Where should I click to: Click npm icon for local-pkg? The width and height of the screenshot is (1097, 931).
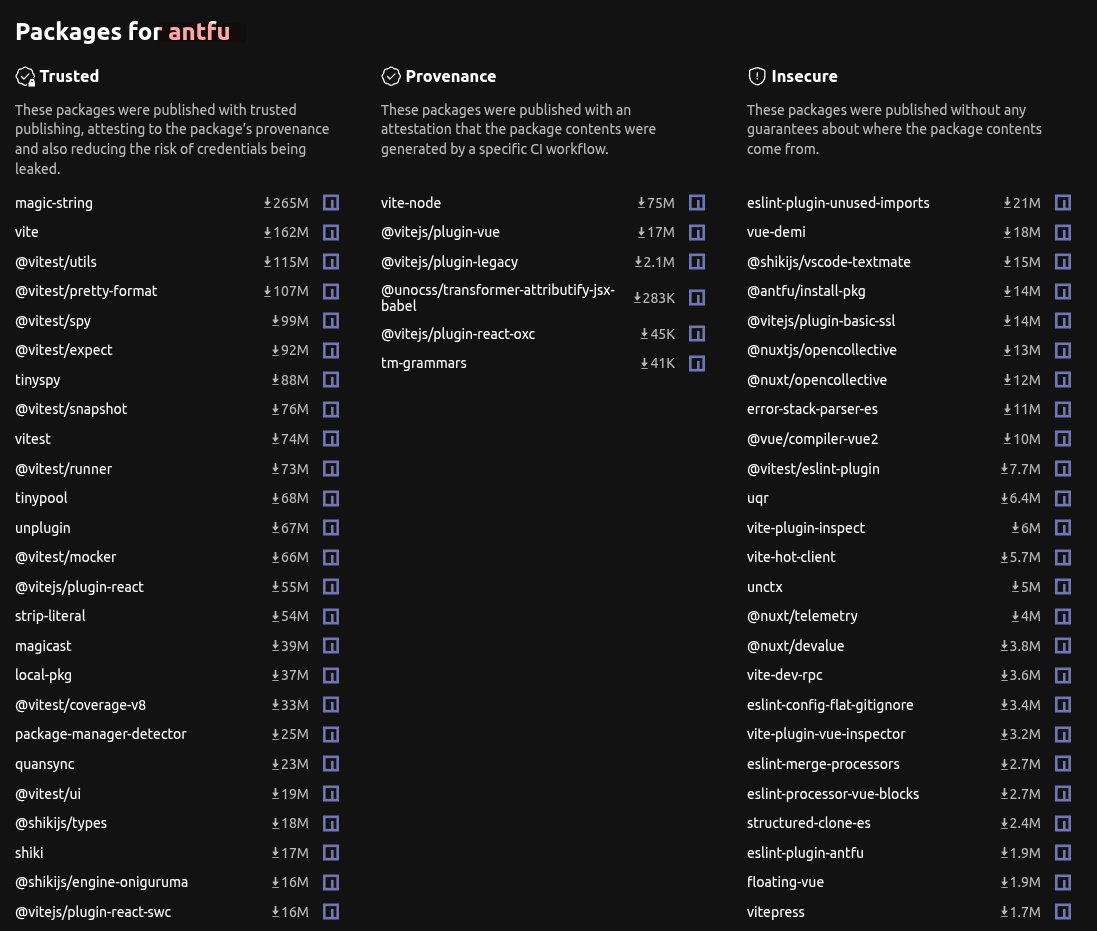(331, 675)
